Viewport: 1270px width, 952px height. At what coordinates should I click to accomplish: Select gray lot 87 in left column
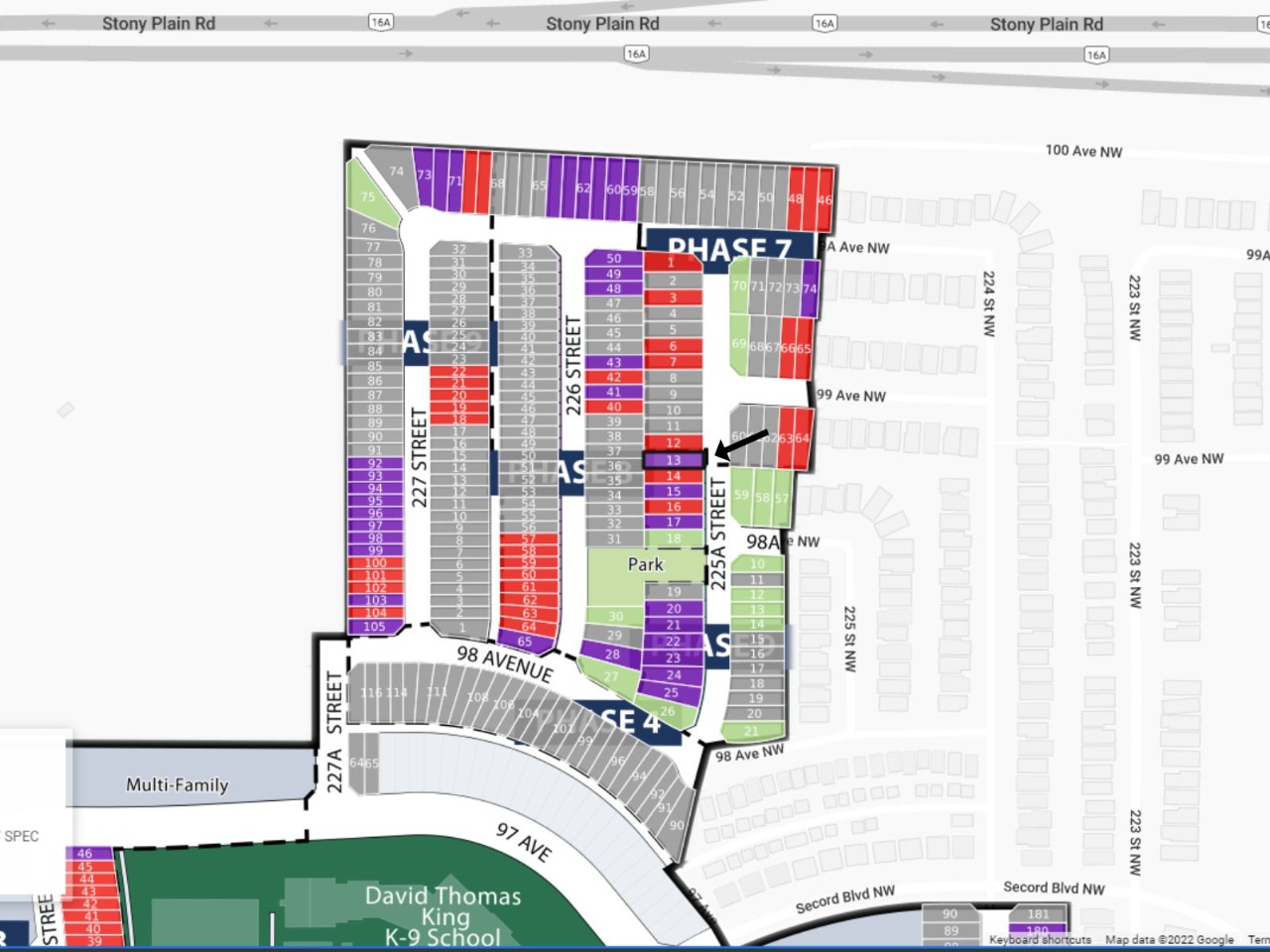click(x=375, y=396)
